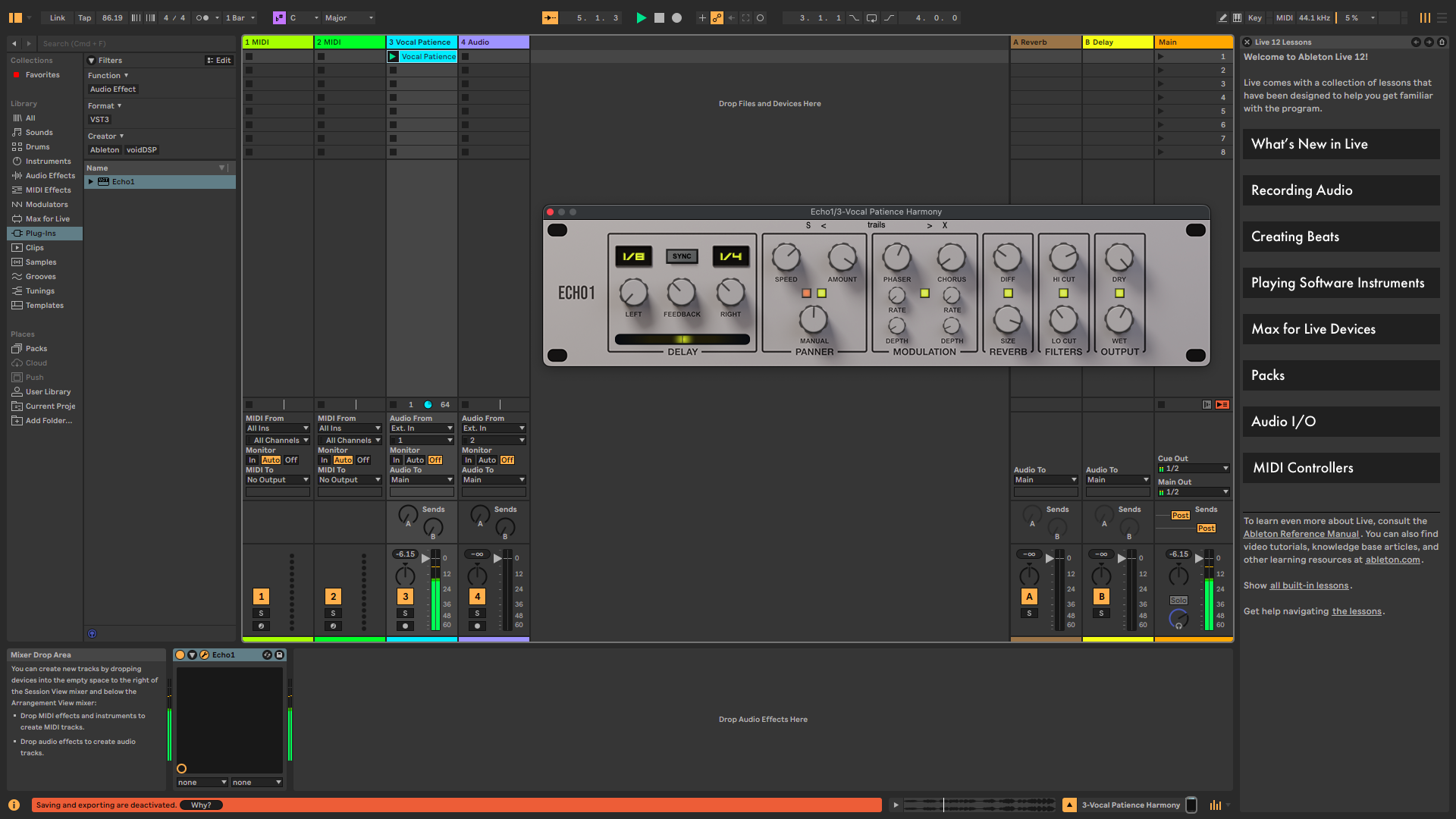Select Plug-Ins in browser sidebar

pos(41,233)
